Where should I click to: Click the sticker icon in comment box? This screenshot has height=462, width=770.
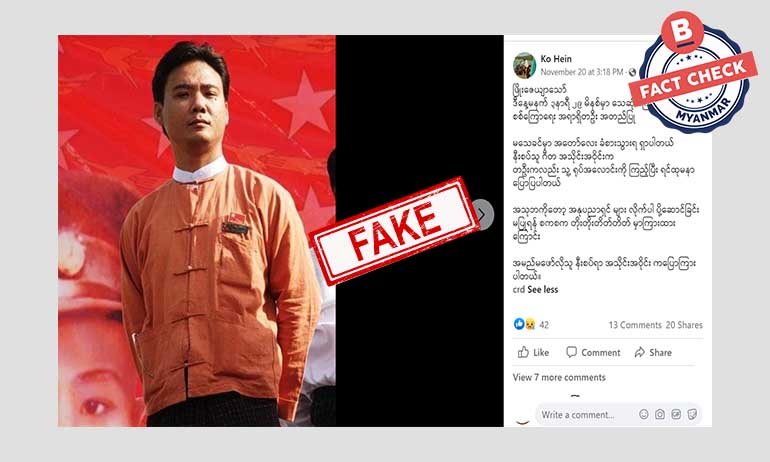692,414
